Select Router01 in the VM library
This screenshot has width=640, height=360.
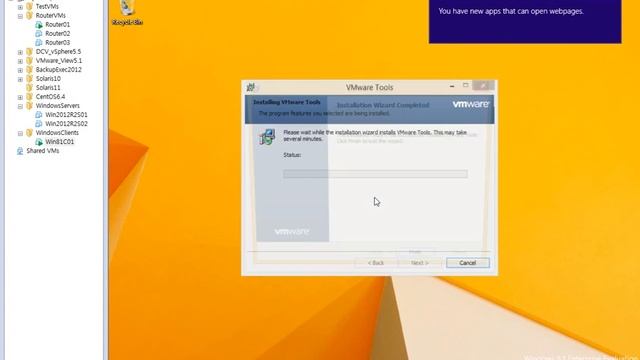coord(58,24)
